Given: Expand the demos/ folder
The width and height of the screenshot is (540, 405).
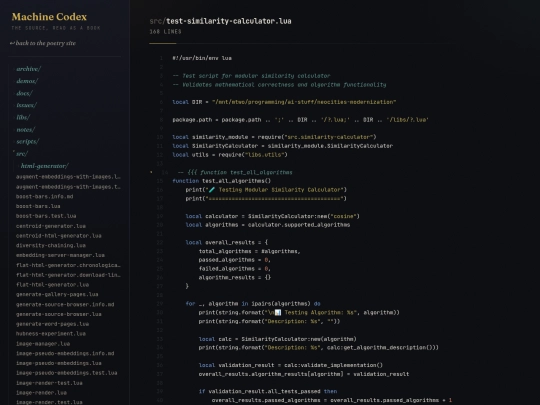Looking at the screenshot, I should 27,81.
